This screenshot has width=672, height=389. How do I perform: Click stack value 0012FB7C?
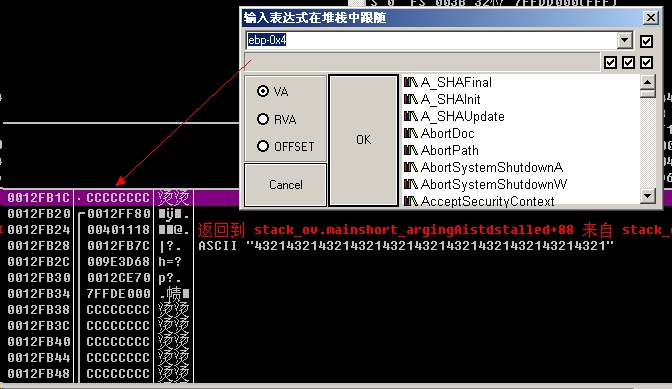click(119, 246)
